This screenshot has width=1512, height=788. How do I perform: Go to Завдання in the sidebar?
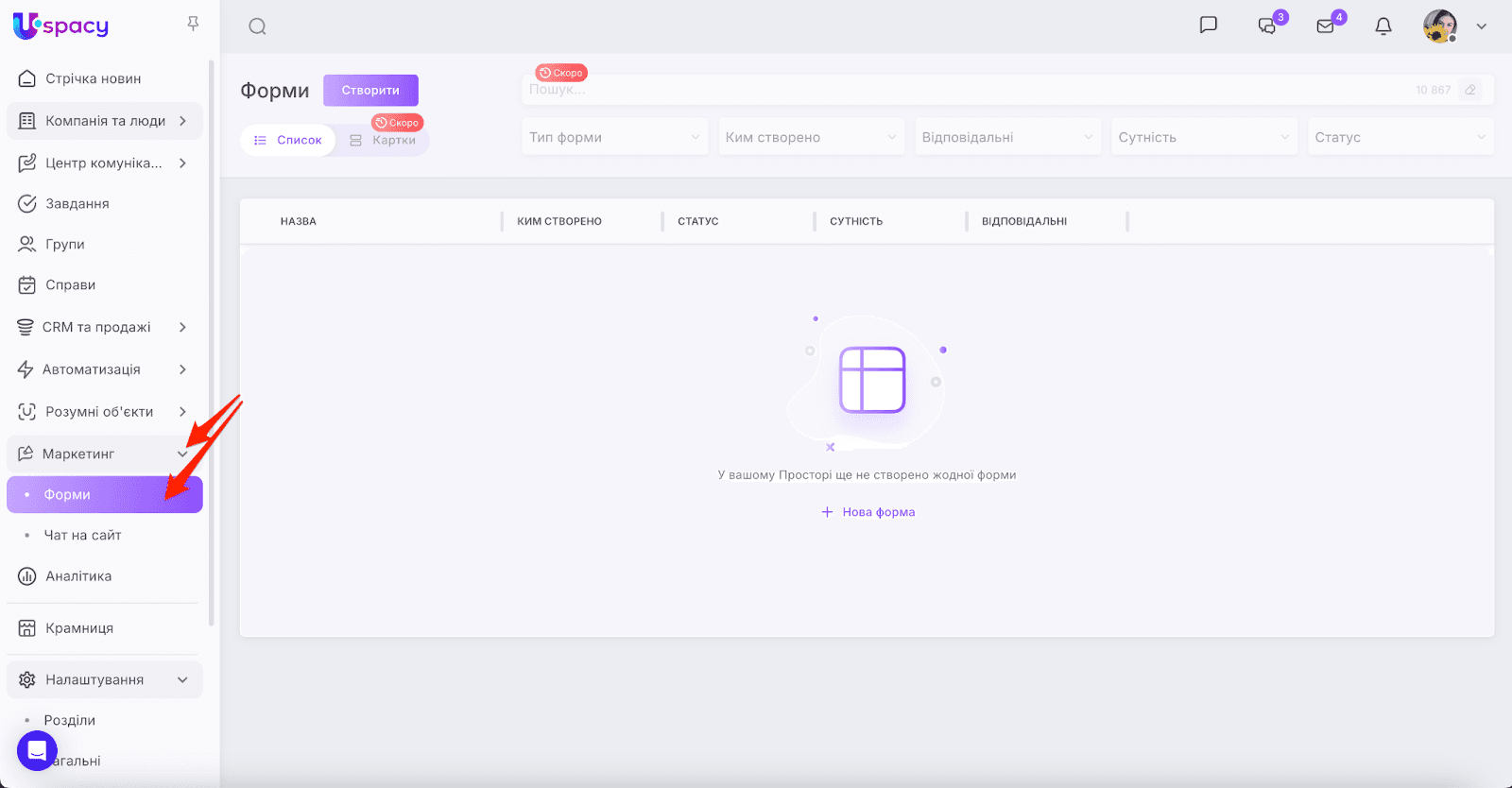(77, 203)
